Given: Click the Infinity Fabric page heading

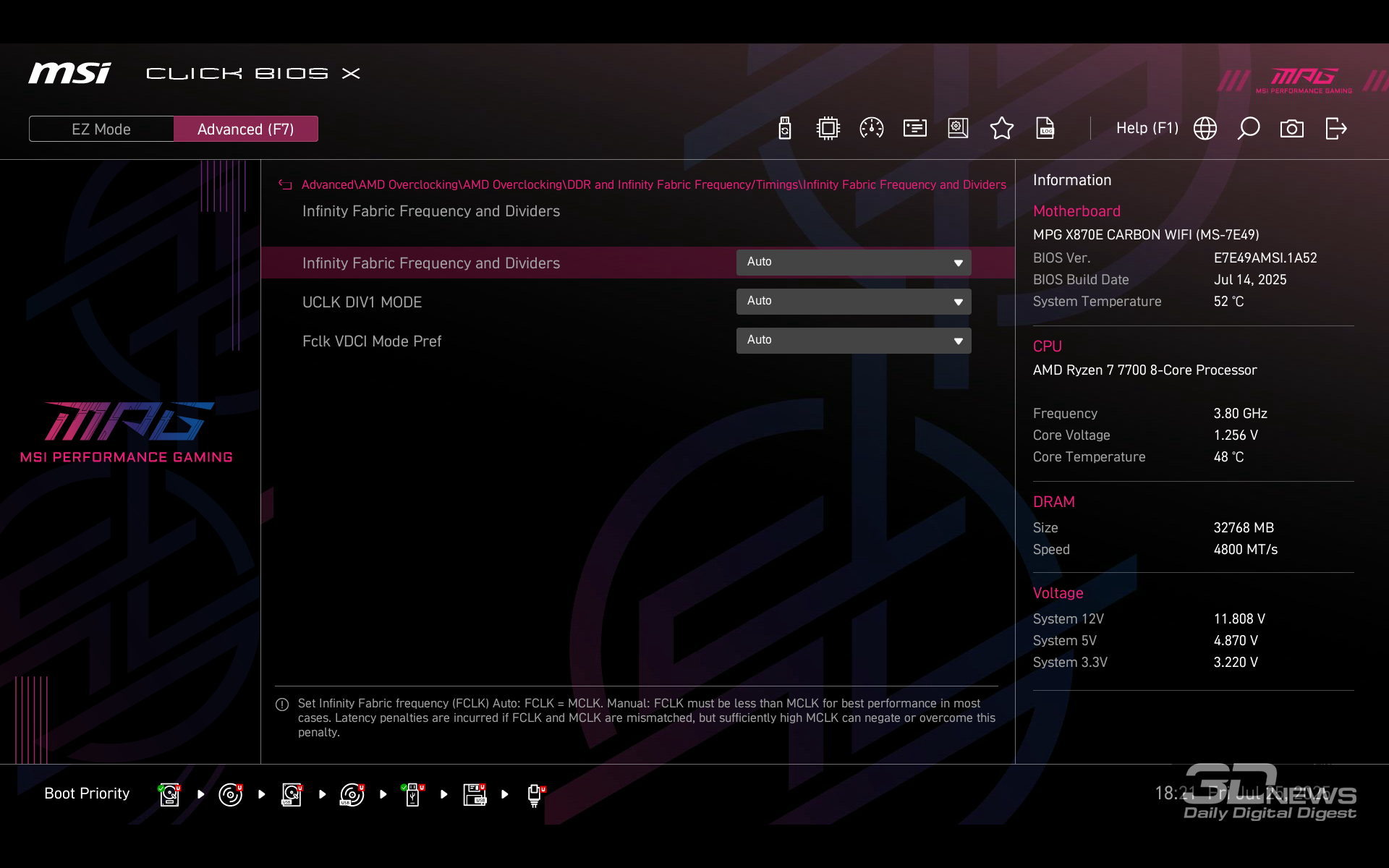Looking at the screenshot, I should pos(431,211).
